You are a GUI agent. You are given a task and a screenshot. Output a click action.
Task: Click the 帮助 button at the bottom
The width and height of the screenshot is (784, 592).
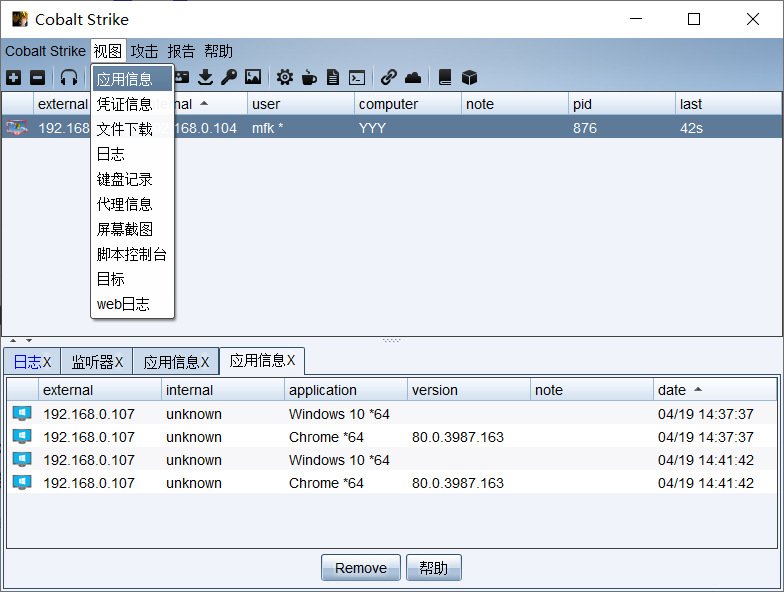[x=433, y=568]
